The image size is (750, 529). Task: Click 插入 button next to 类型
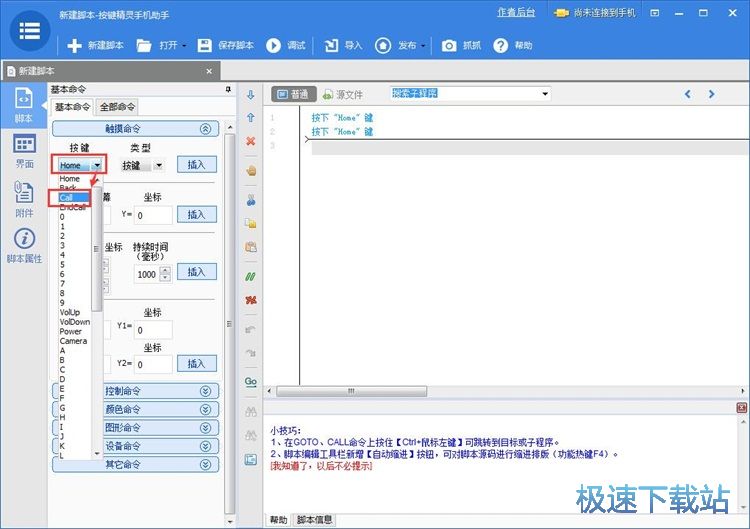click(x=197, y=165)
